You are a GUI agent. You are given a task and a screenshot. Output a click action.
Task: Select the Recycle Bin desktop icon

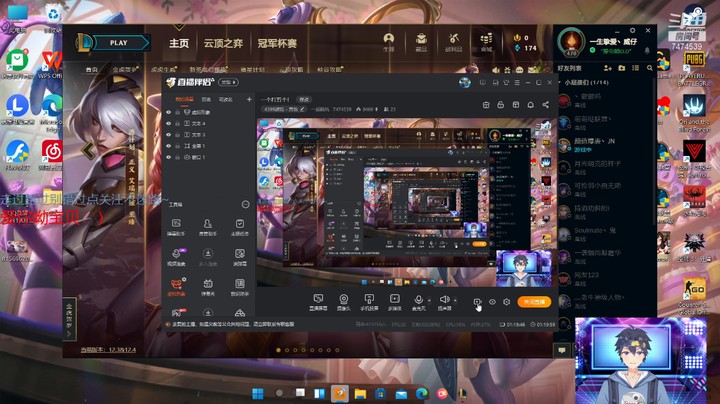[53, 18]
